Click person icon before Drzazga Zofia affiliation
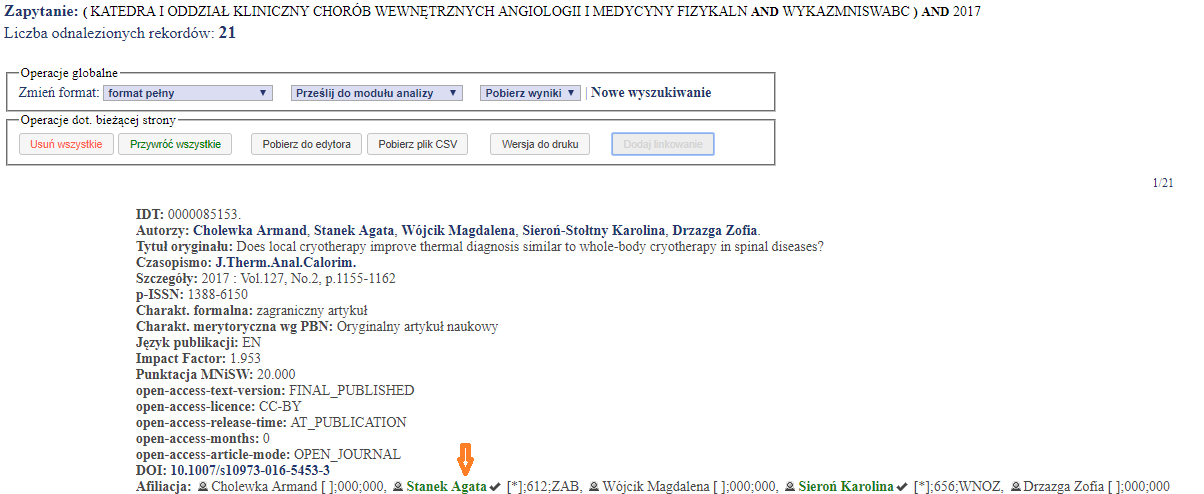Viewport: 1204px width, 494px height. tap(1016, 487)
